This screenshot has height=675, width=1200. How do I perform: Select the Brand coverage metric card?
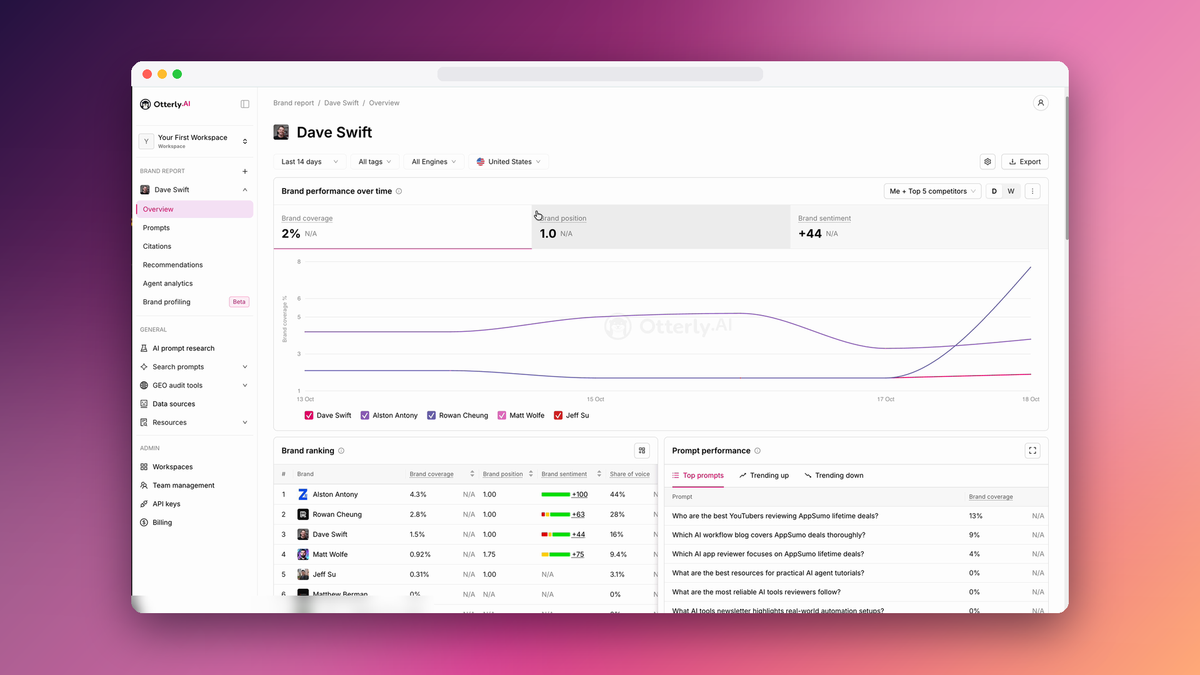[402, 227]
